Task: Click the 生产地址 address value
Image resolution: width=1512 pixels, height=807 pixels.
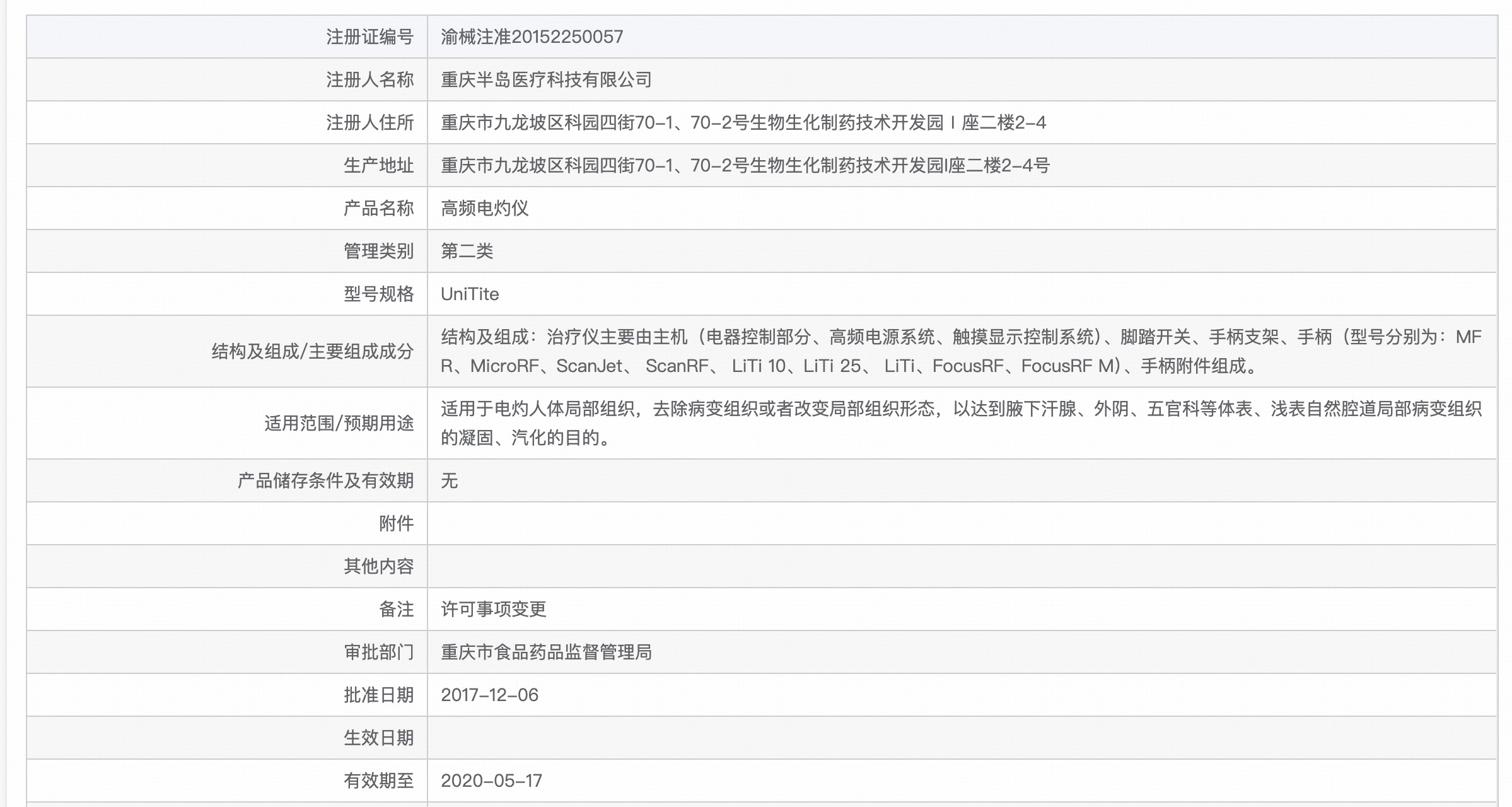Action: (x=745, y=166)
